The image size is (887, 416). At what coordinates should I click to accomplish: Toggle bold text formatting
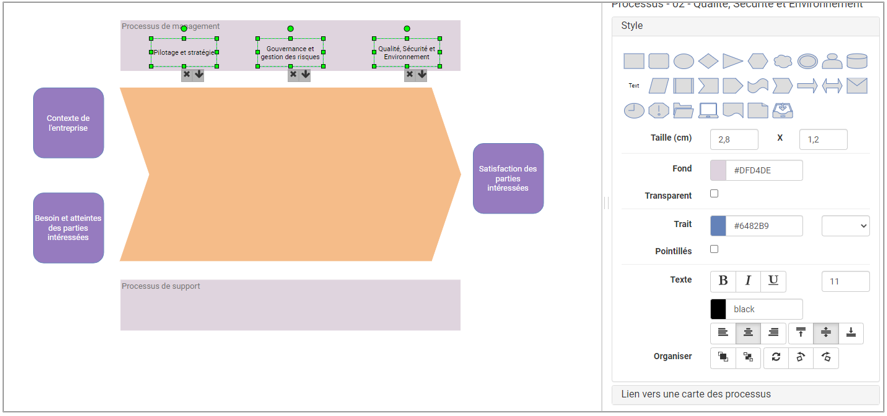[723, 281]
